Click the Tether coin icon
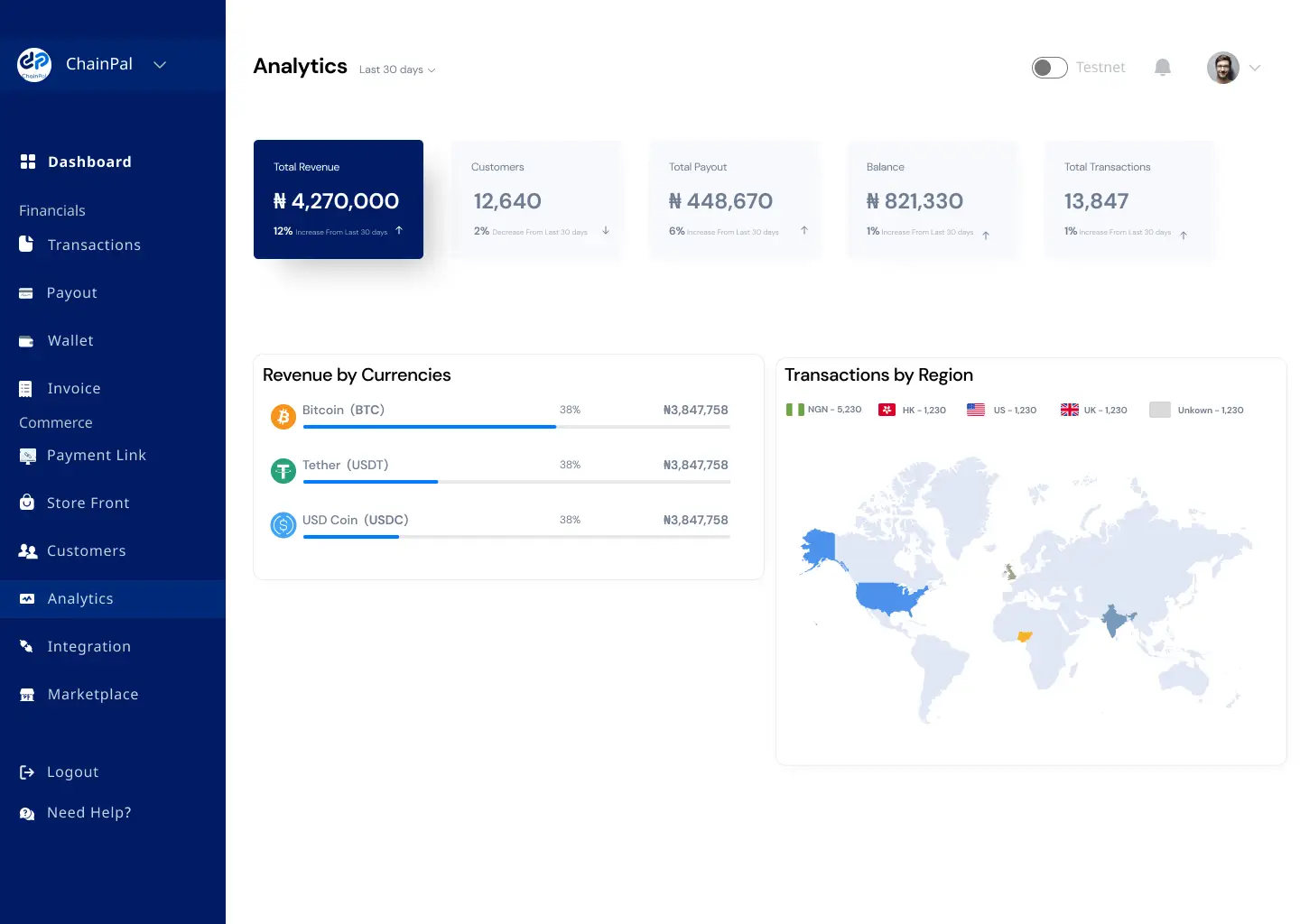 click(x=283, y=470)
